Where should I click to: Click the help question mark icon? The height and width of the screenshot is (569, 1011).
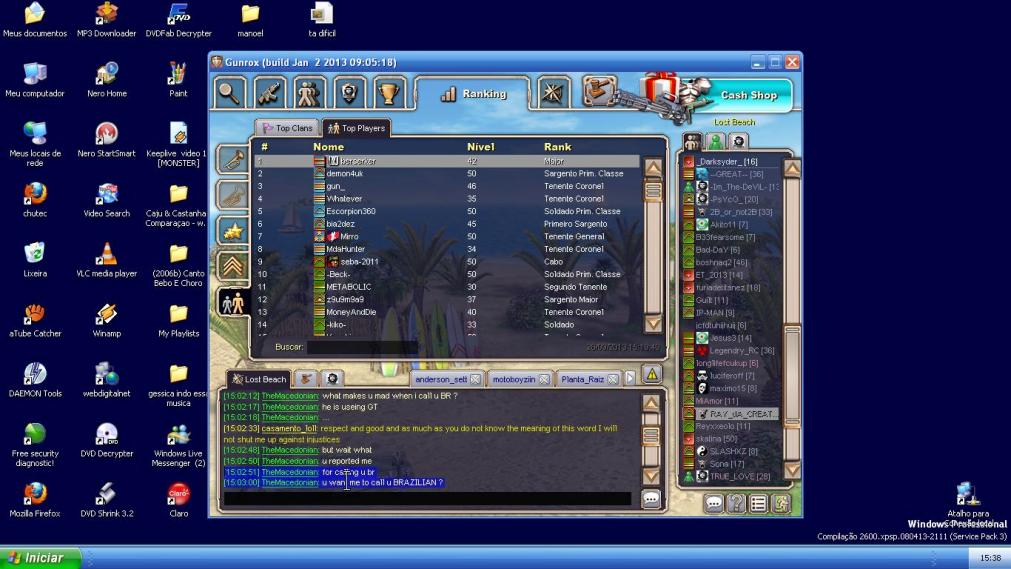736,504
